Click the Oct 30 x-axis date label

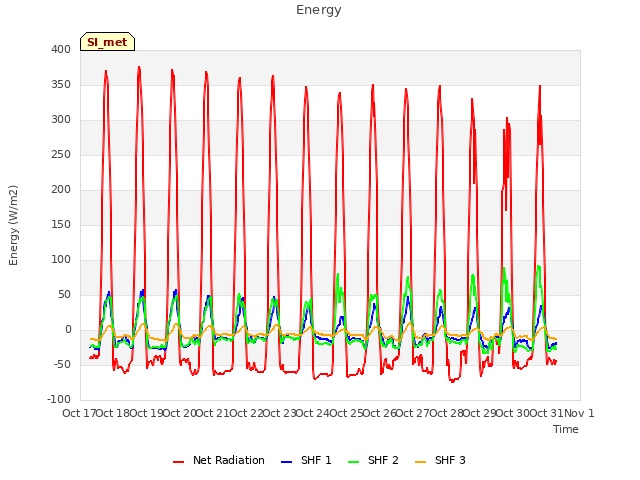coord(513,413)
